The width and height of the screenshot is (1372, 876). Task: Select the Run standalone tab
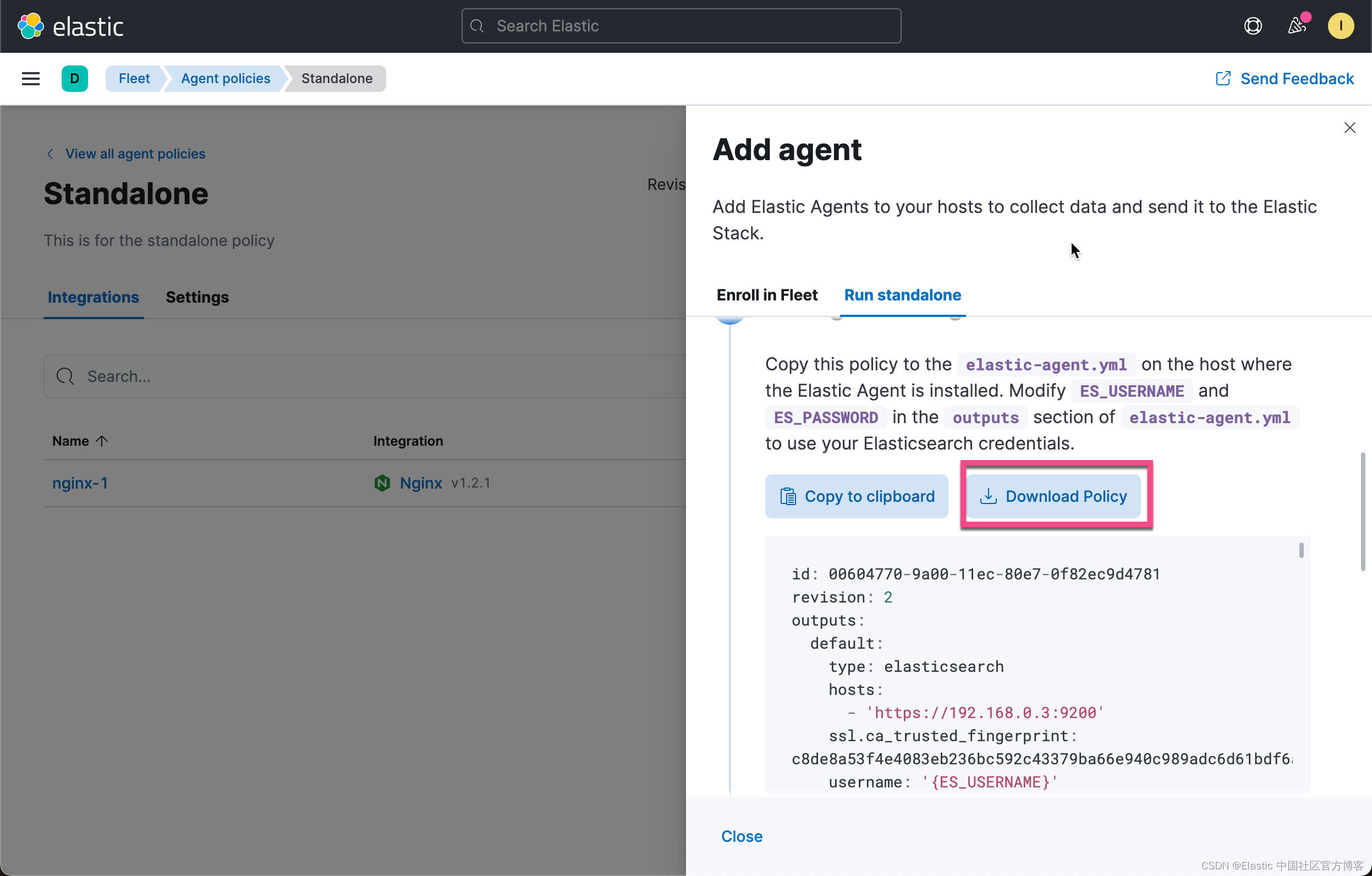902,295
